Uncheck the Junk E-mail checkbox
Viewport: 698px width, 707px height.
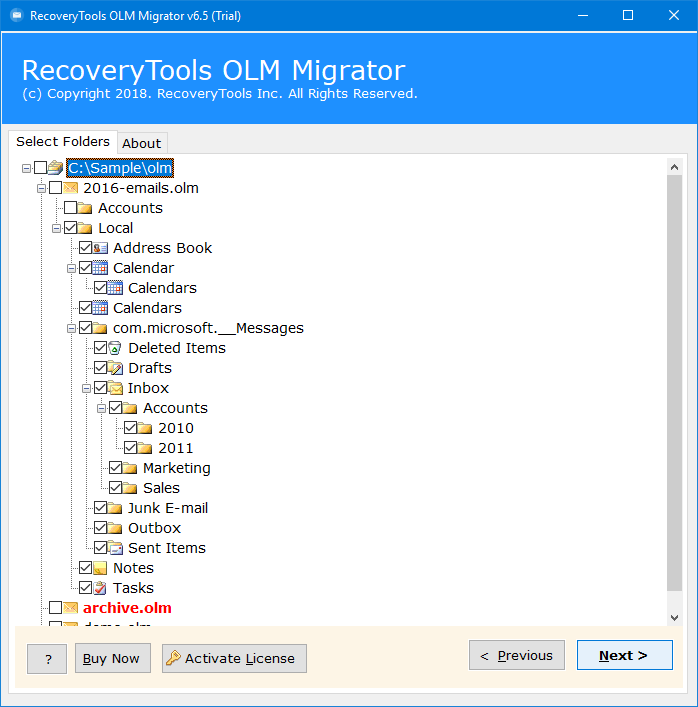100,508
